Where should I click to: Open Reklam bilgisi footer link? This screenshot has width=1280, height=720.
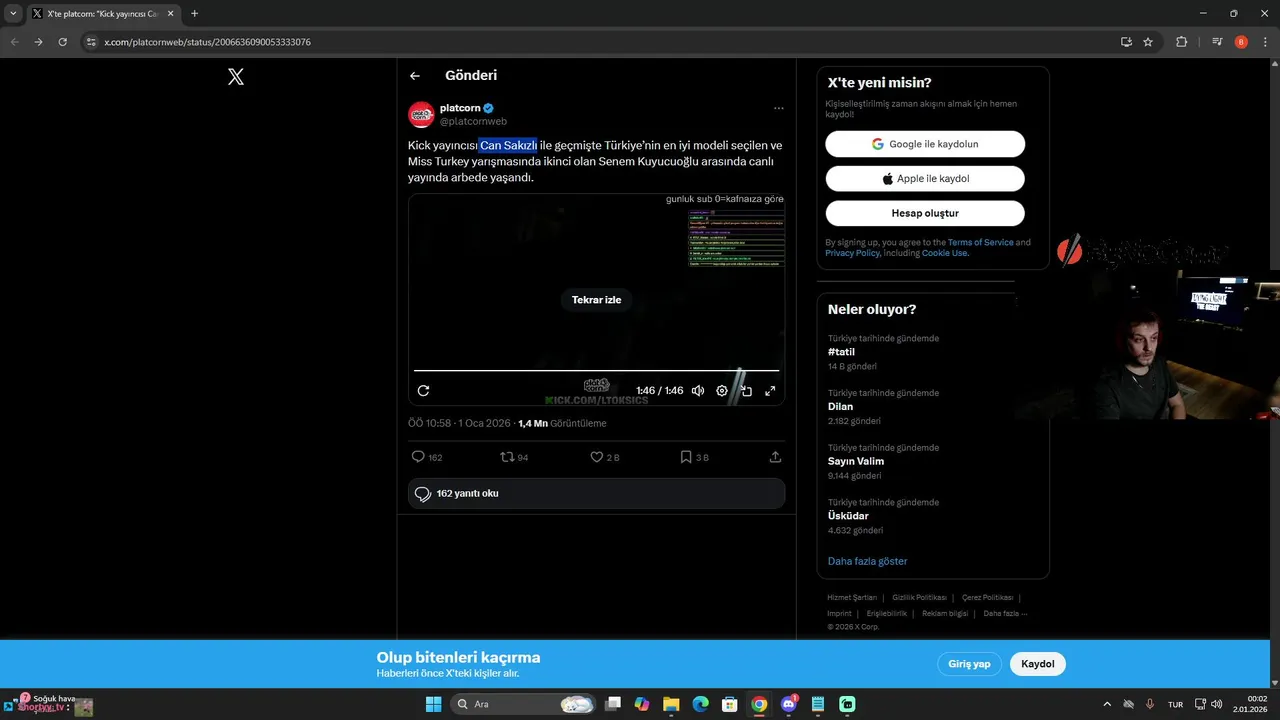click(x=945, y=613)
